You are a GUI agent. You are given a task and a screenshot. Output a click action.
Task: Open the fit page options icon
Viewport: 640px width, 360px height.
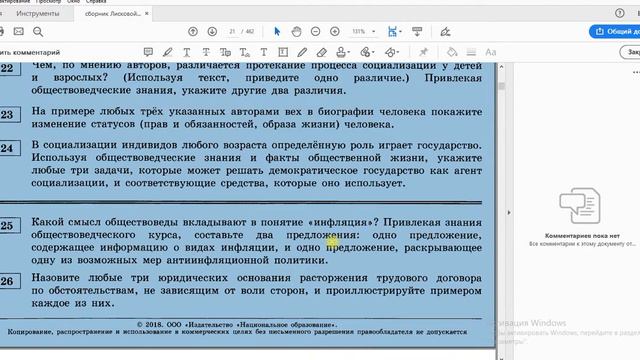394,31
